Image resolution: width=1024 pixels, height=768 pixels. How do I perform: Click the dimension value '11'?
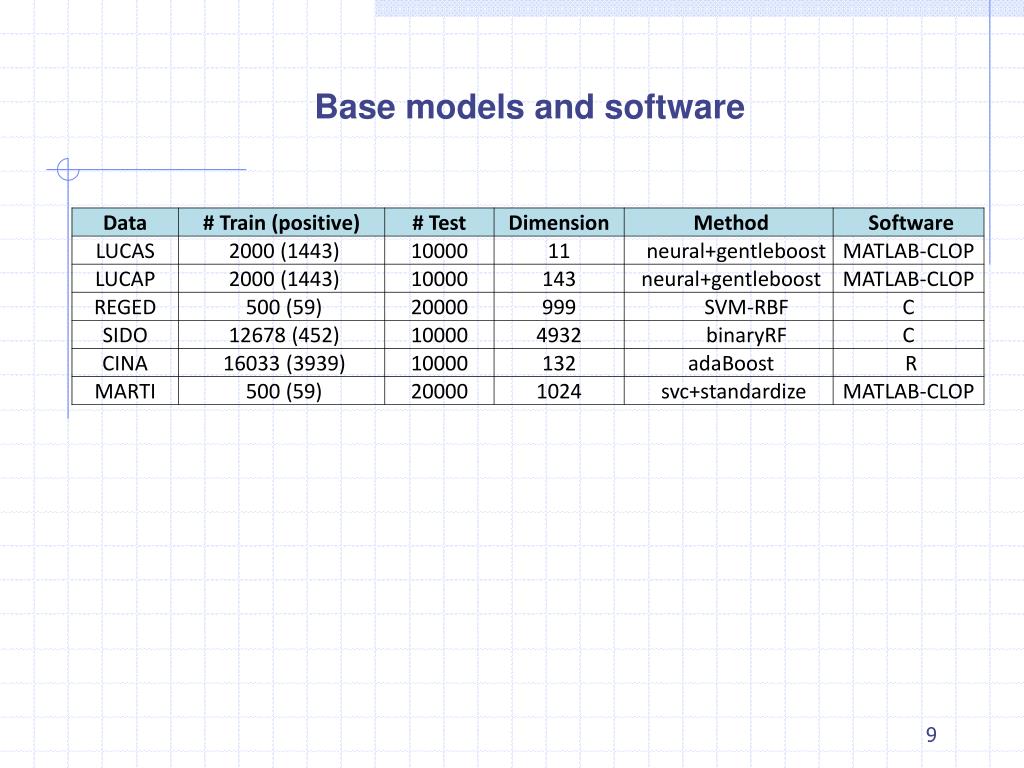click(x=559, y=251)
